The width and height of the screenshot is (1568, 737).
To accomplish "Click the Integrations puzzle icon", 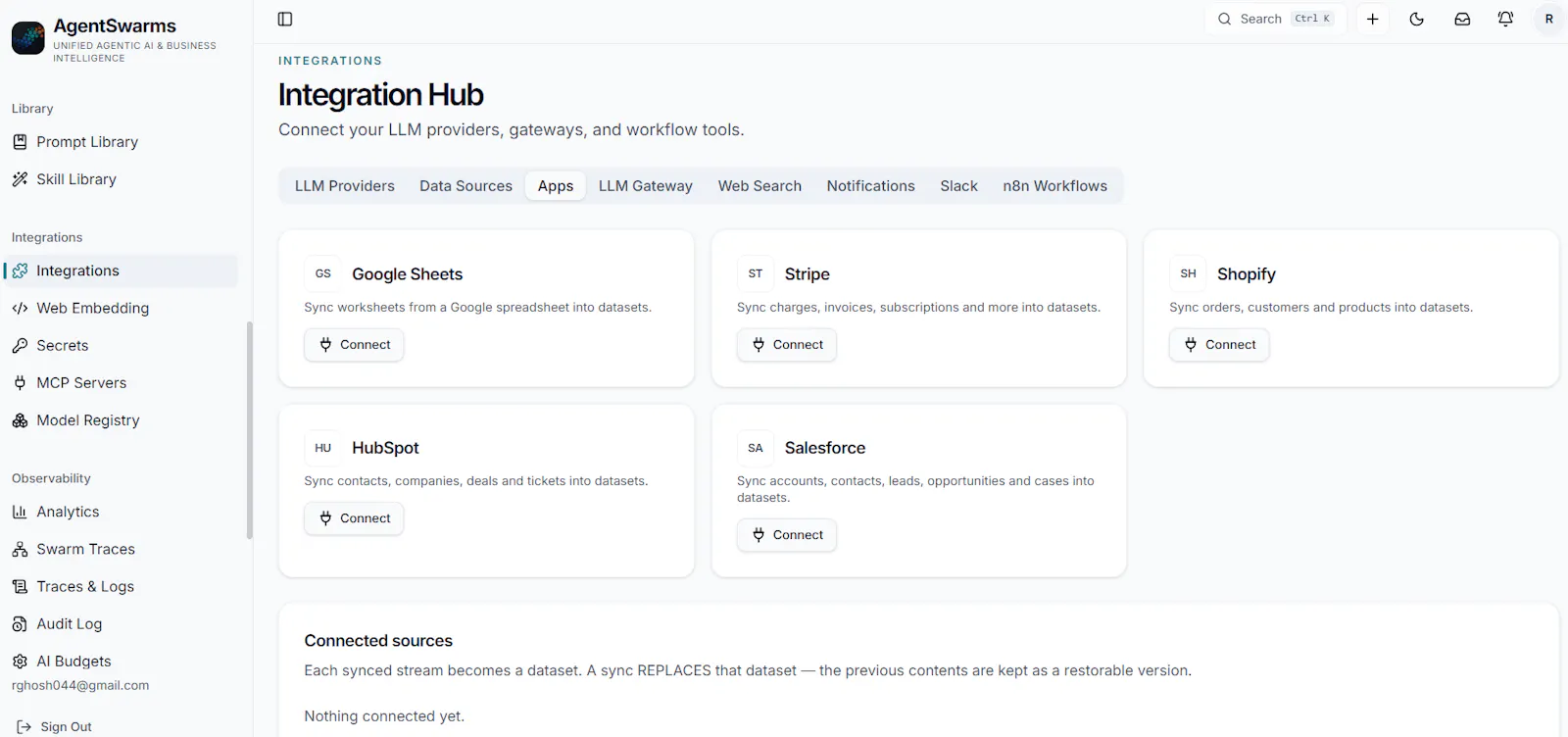I will tap(20, 270).
